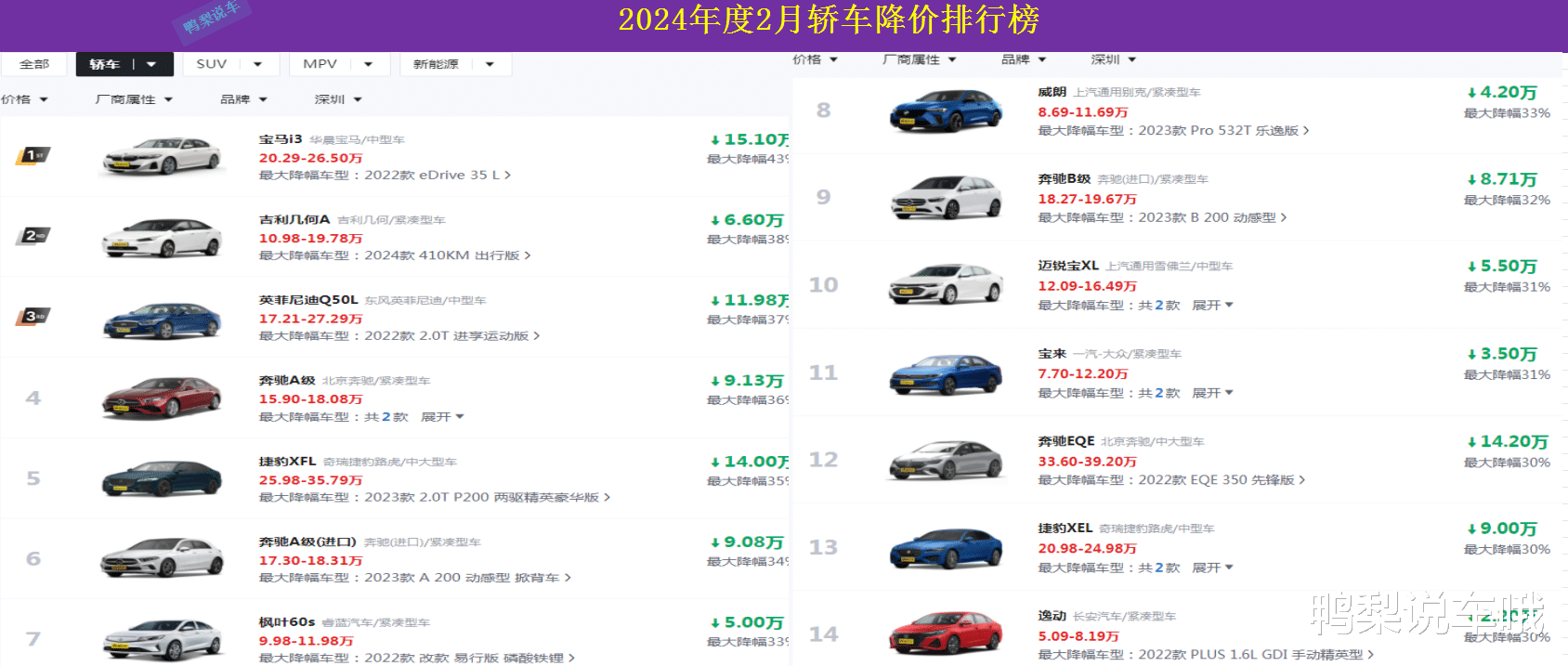The width and height of the screenshot is (1568, 666).
Task: Open the 2023款 Pro 532T 乐逸版 link
Action: [x=1224, y=131]
